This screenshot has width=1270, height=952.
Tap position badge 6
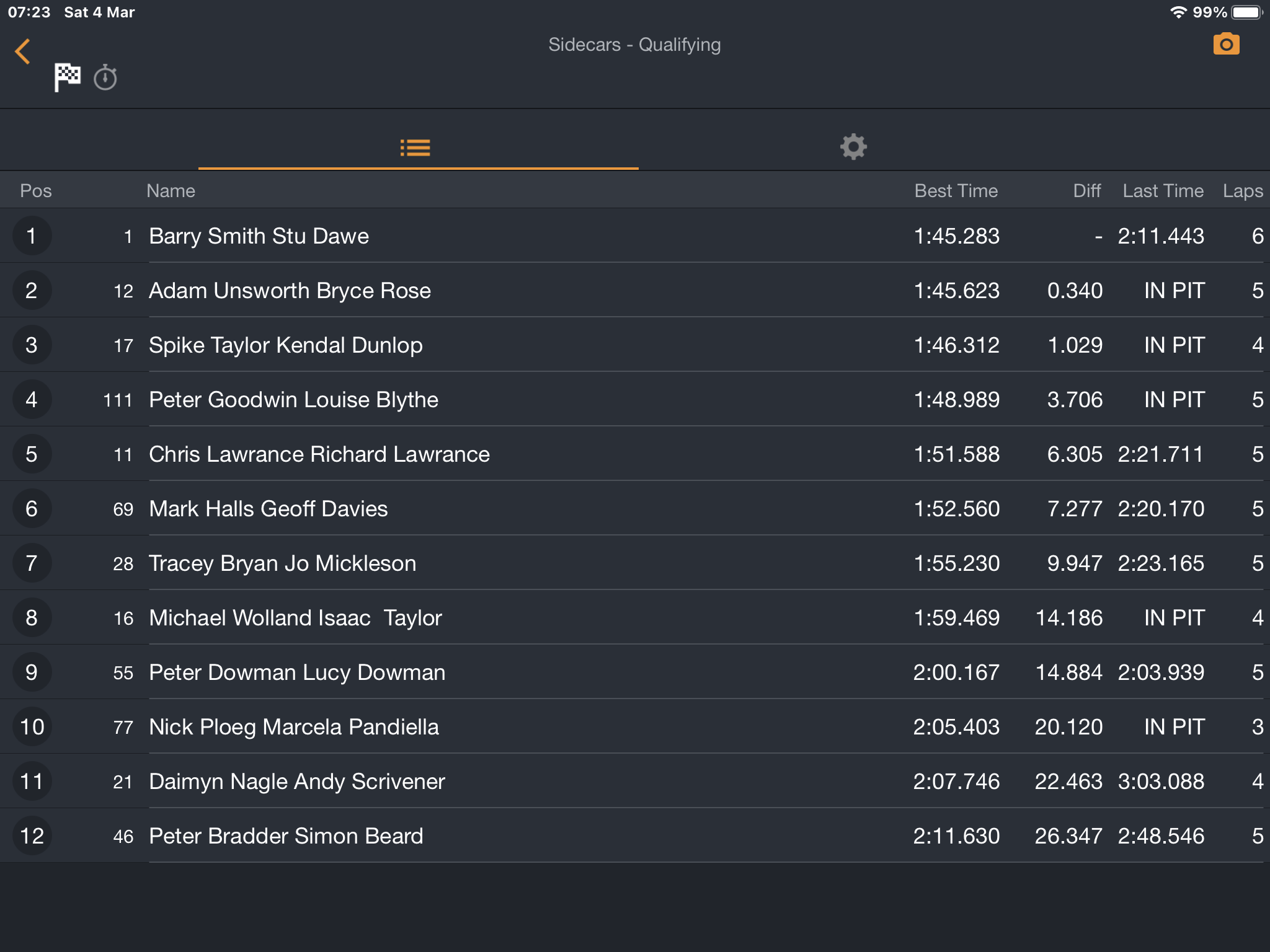[32, 509]
